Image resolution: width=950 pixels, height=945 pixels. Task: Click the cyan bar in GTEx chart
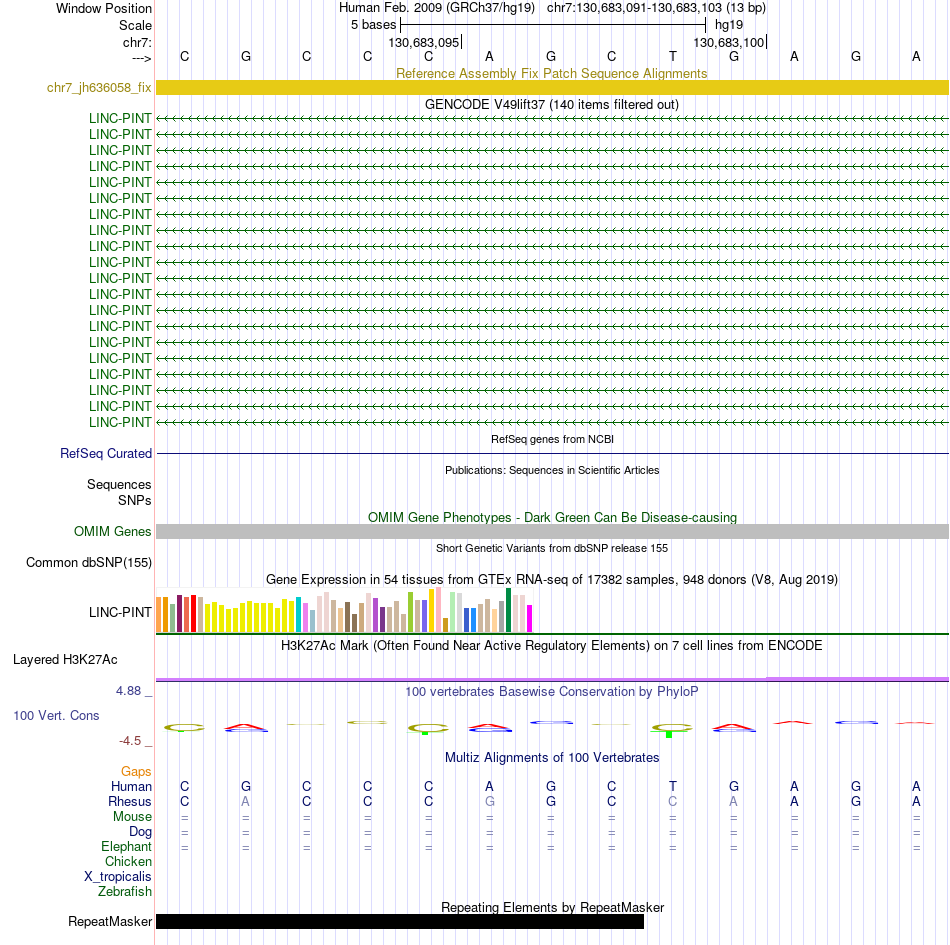point(298,614)
